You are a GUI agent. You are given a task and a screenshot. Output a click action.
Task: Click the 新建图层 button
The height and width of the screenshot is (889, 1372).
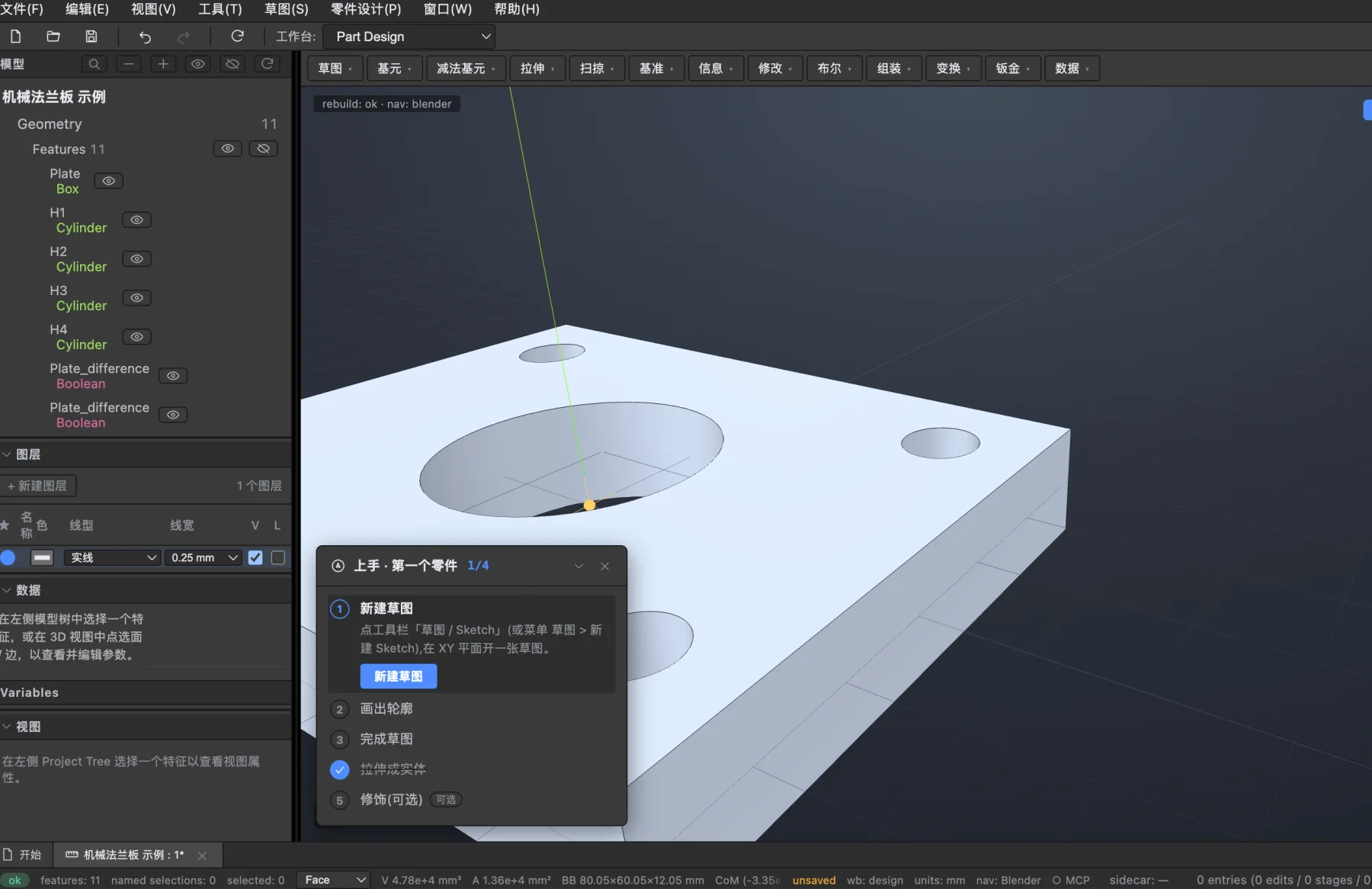[38, 486]
